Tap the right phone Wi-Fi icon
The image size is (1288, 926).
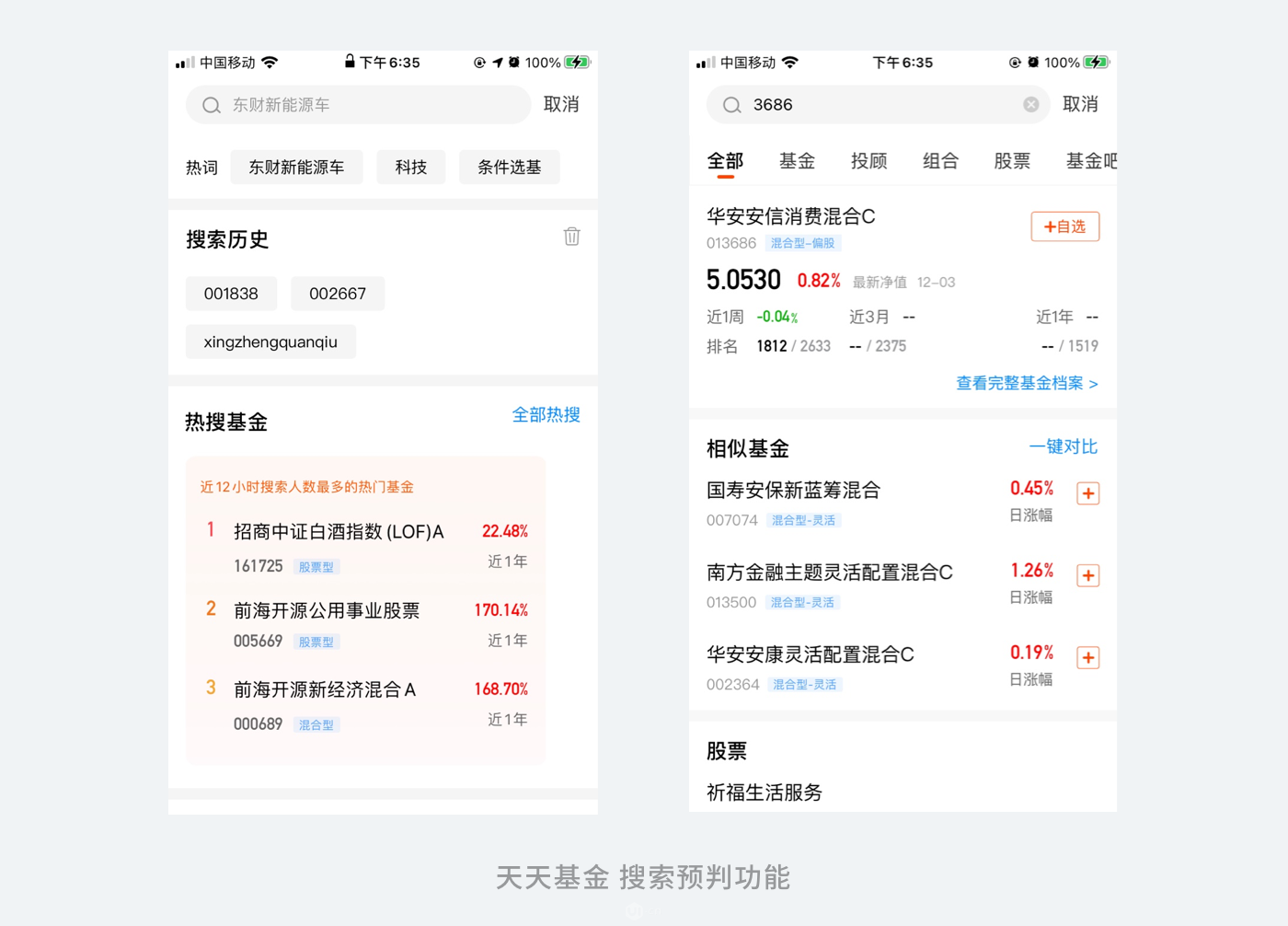[x=789, y=63]
